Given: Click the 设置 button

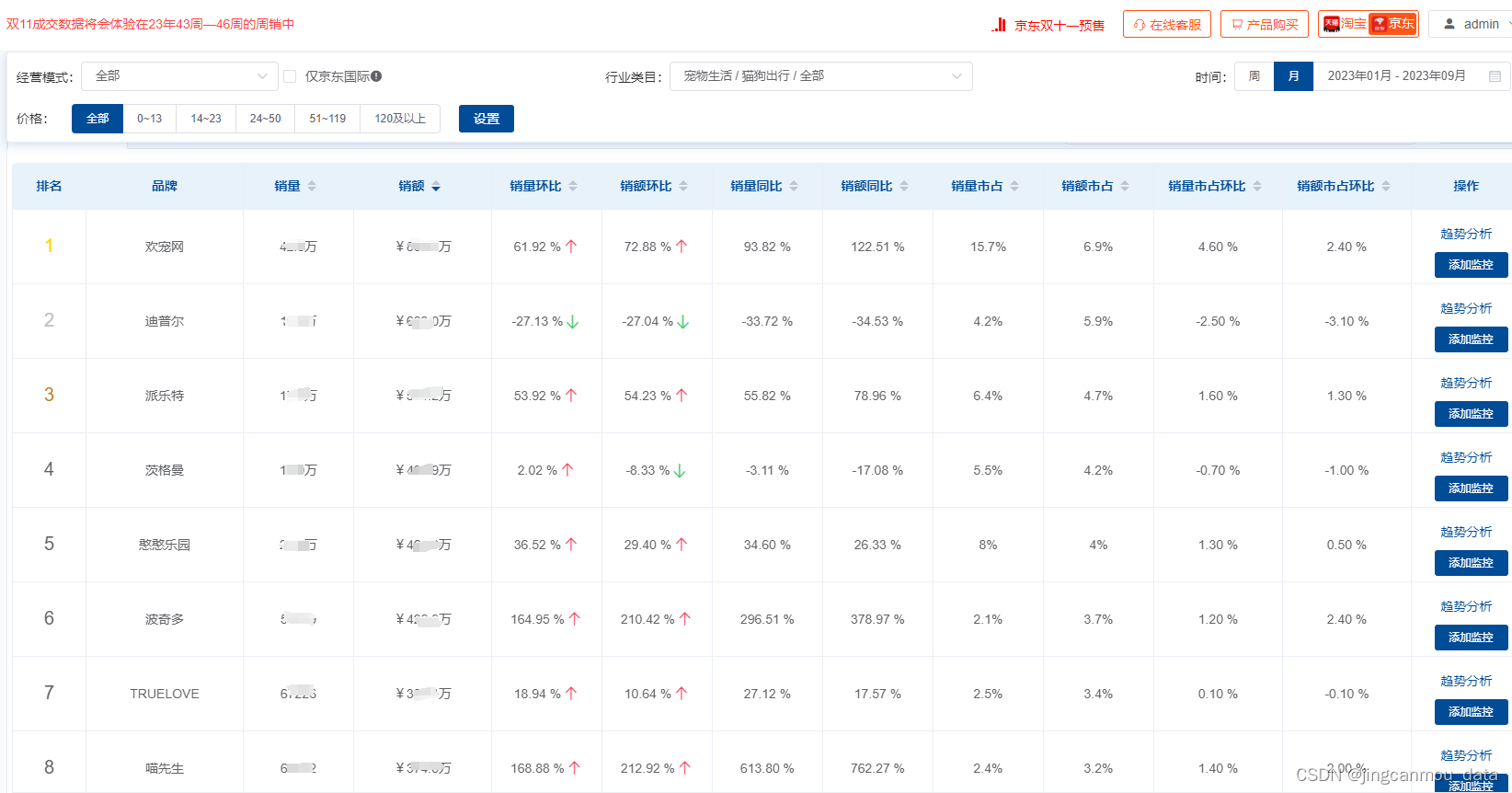Looking at the screenshot, I should coord(487,119).
